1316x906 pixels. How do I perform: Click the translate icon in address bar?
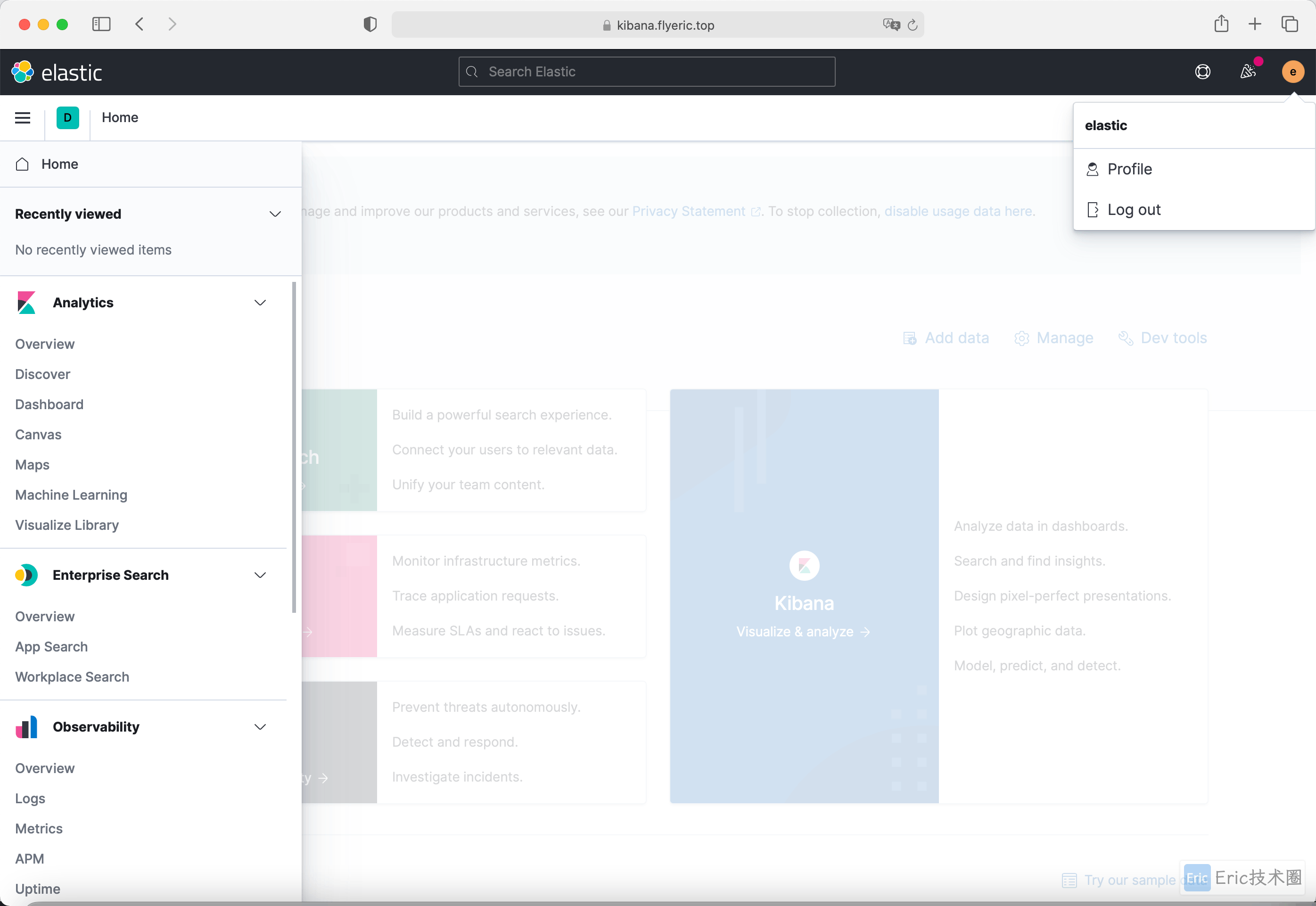point(891,25)
